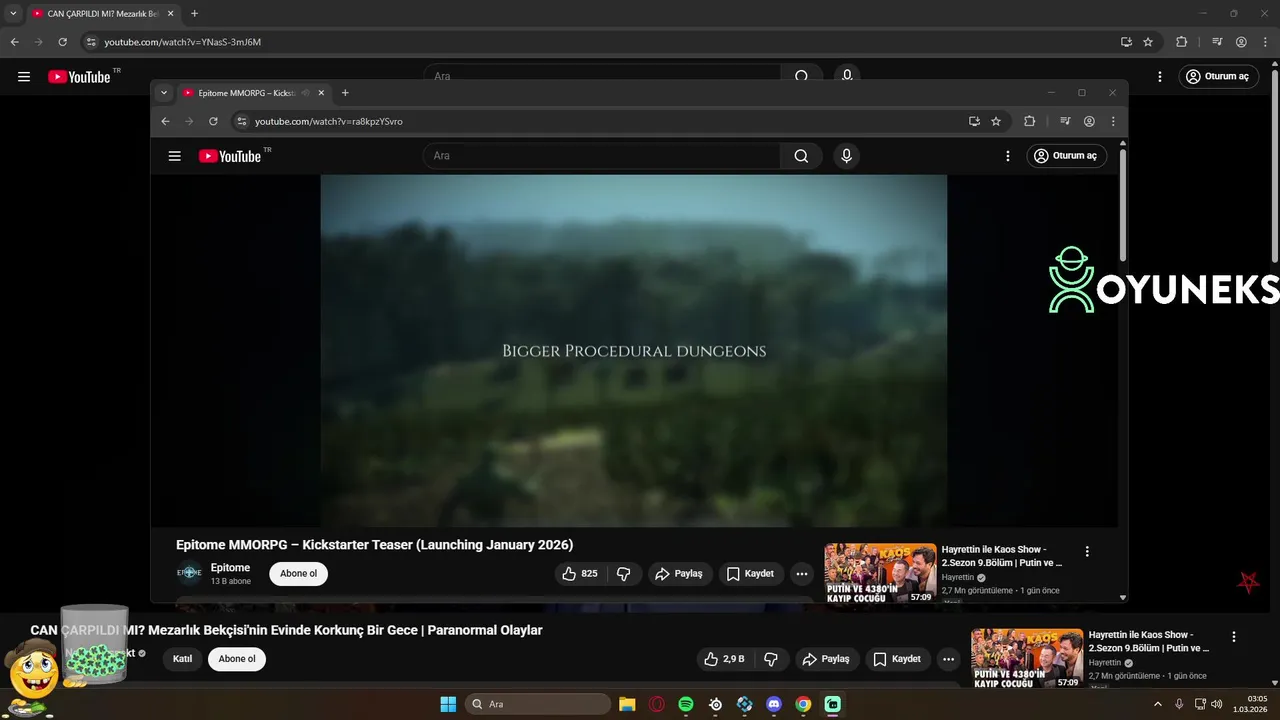The height and width of the screenshot is (720, 1280).
Task: Open more actions dots on back window video
Action: [x=949, y=659]
